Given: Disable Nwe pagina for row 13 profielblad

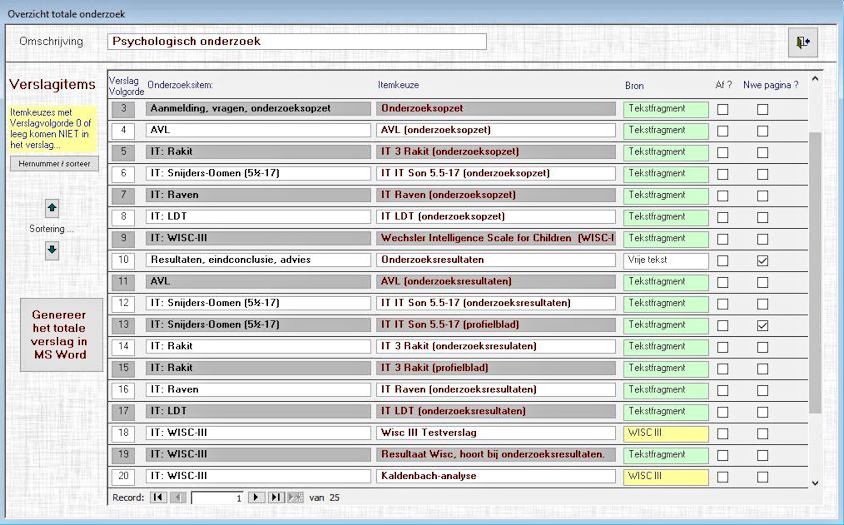Looking at the screenshot, I should pos(762,325).
